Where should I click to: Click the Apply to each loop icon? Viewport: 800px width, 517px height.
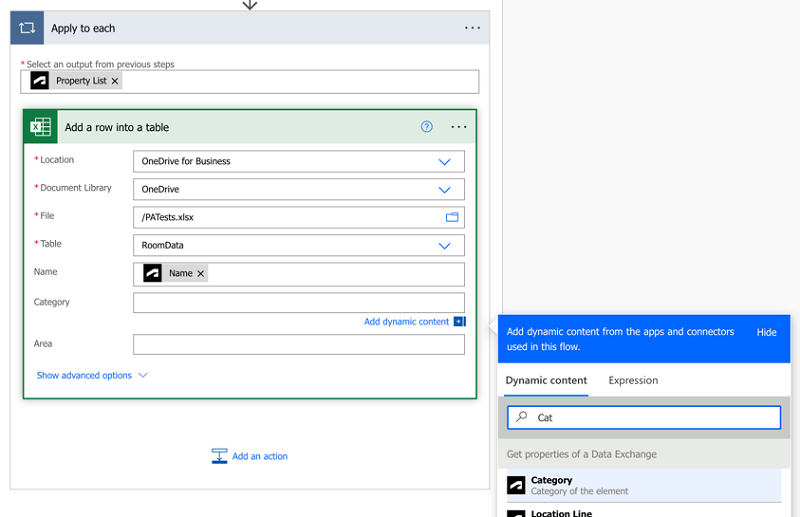(27, 28)
